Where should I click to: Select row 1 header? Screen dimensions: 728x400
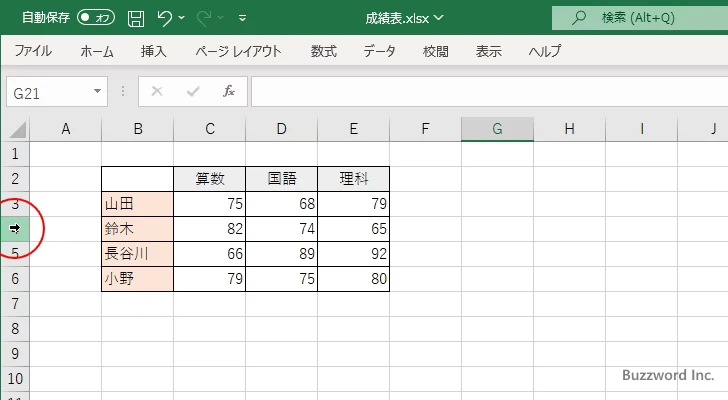pyautogui.click(x=15, y=154)
